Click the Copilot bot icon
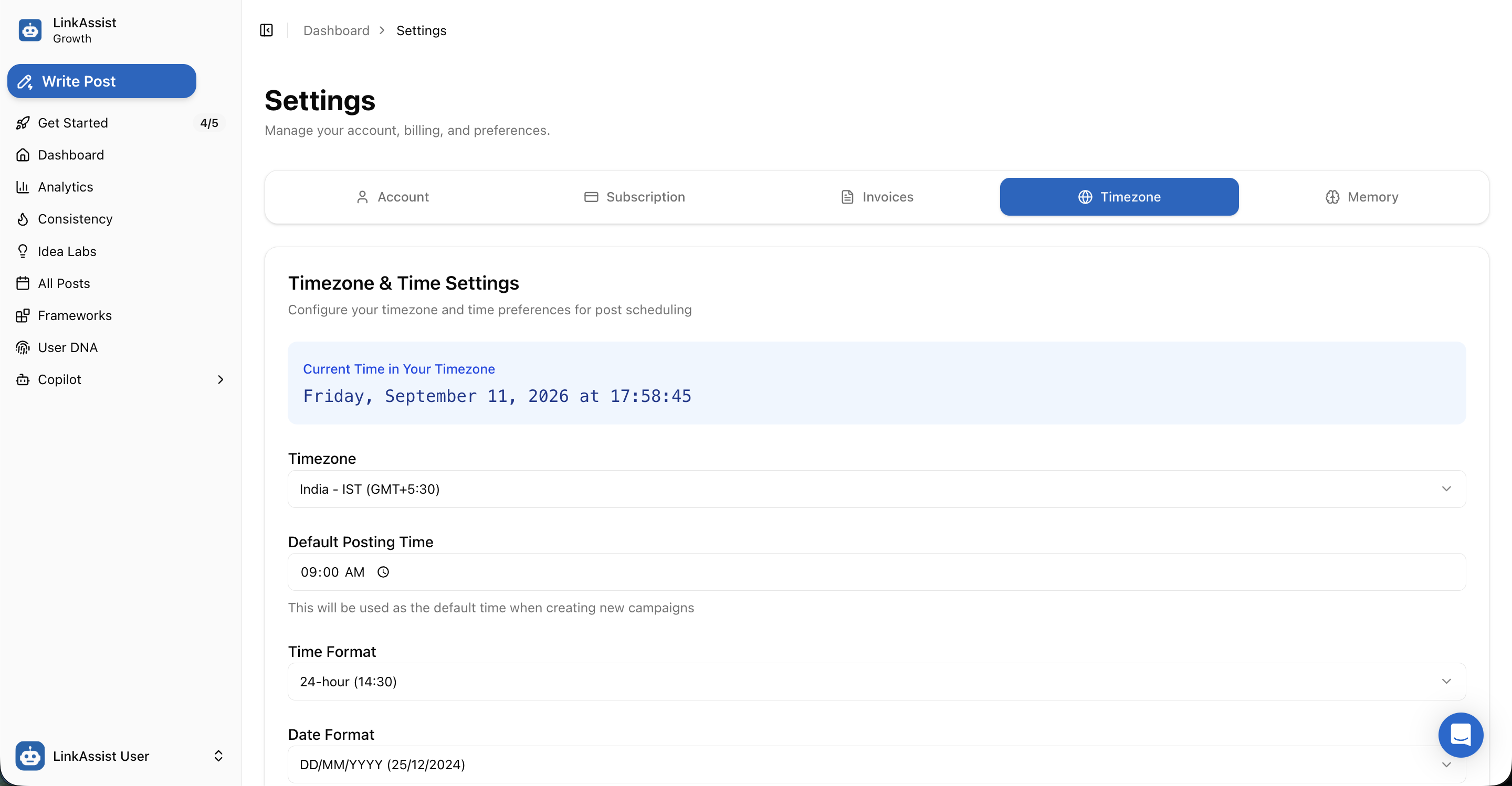The image size is (1512, 786). 23,379
